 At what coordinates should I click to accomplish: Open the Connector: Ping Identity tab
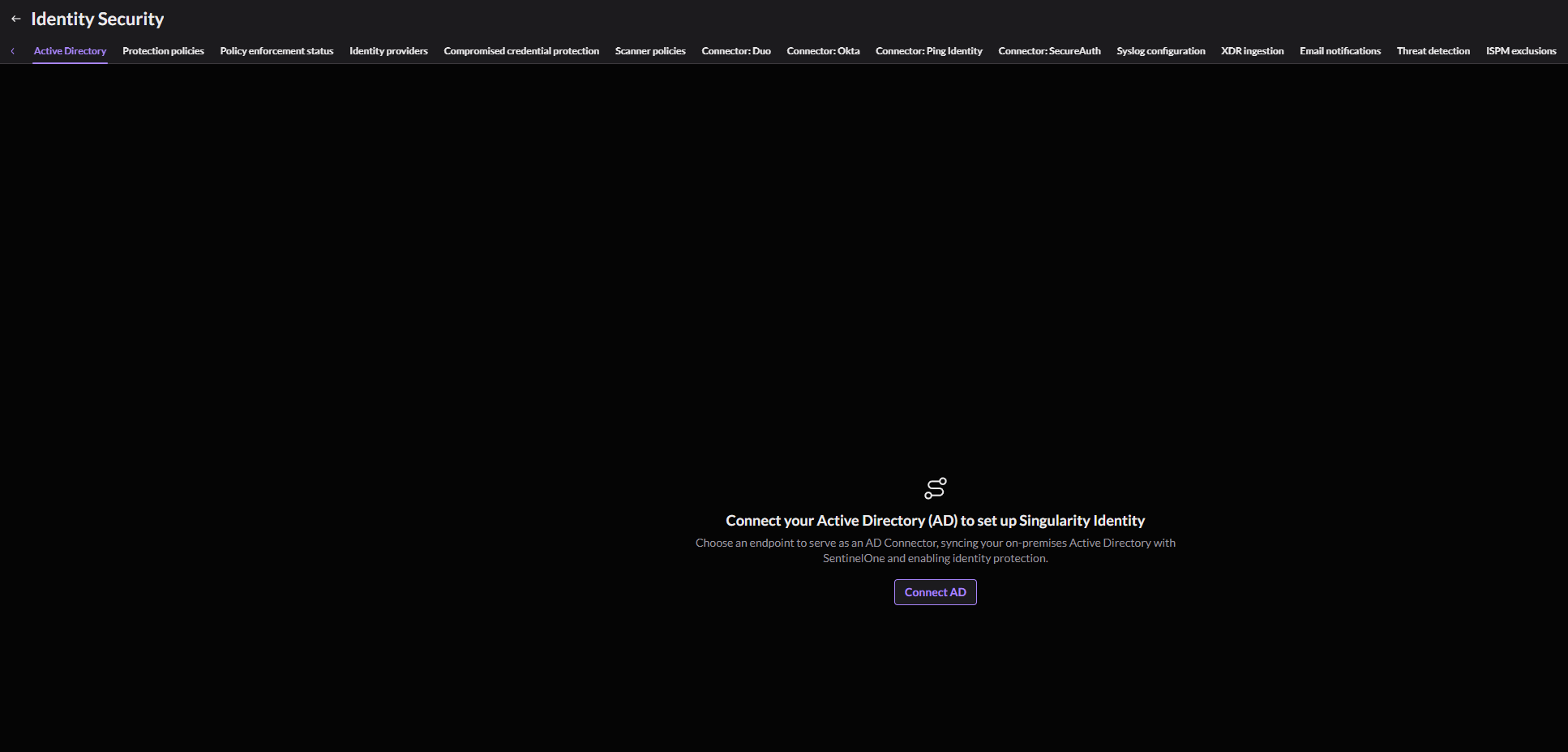point(929,51)
